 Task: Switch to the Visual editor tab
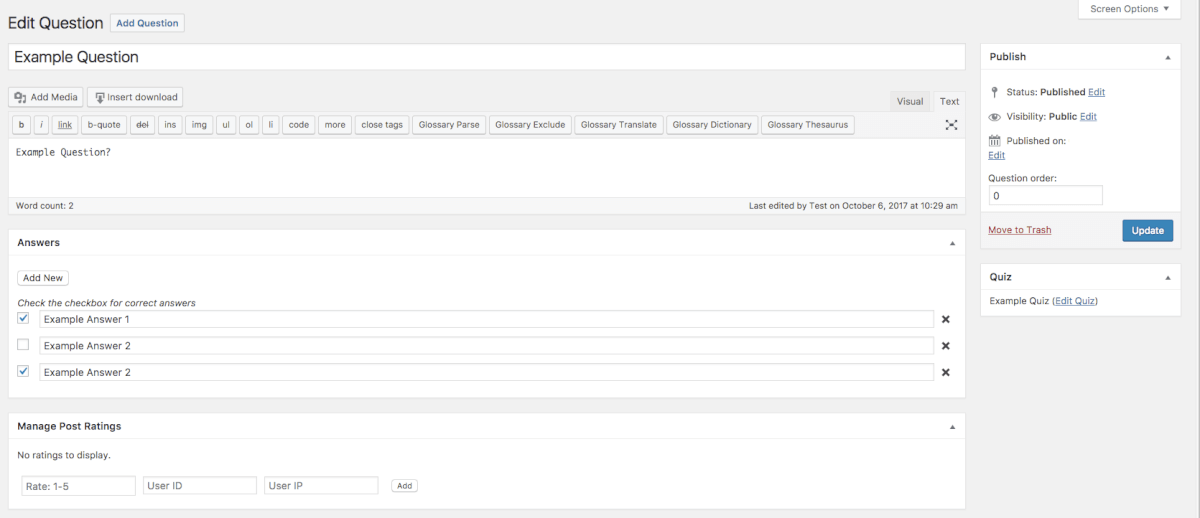(x=910, y=101)
